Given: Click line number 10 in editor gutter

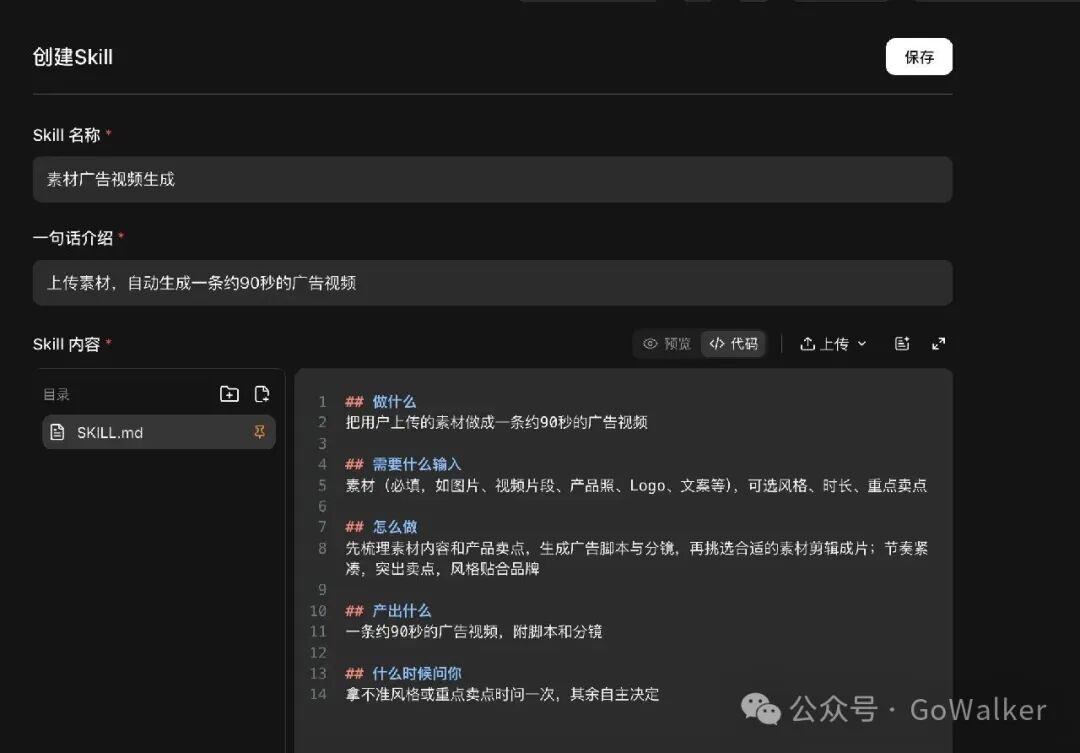Looking at the screenshot, I should pyautogui.click(x=318, y=611).
